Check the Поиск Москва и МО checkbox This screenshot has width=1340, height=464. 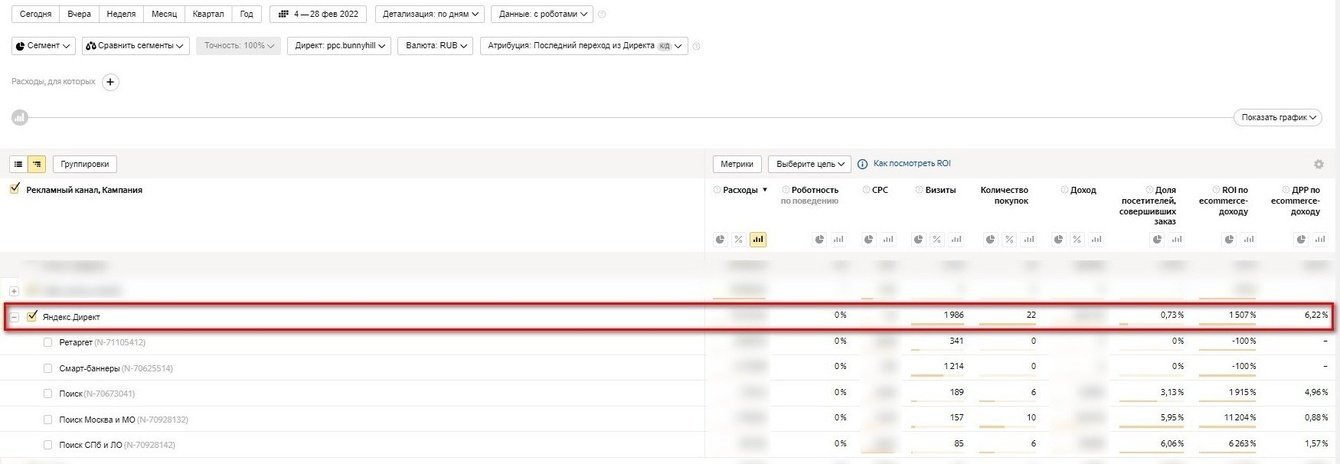(48, 419)
